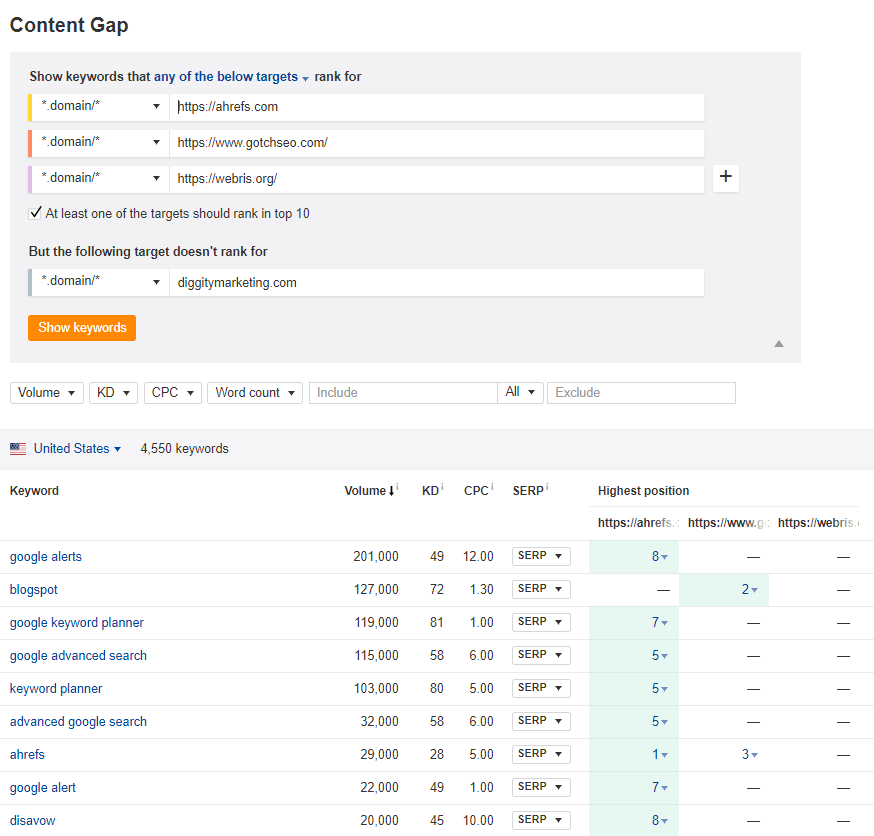Open SERP dropdown for disavow

pos(541,819)
